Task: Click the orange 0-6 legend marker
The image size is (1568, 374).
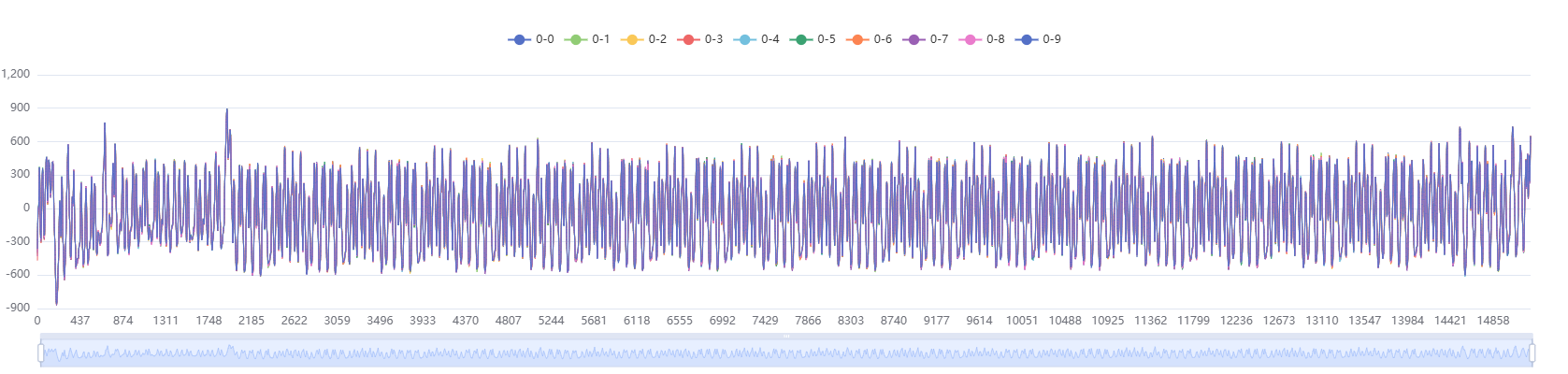Action: (x=857, y=39)
